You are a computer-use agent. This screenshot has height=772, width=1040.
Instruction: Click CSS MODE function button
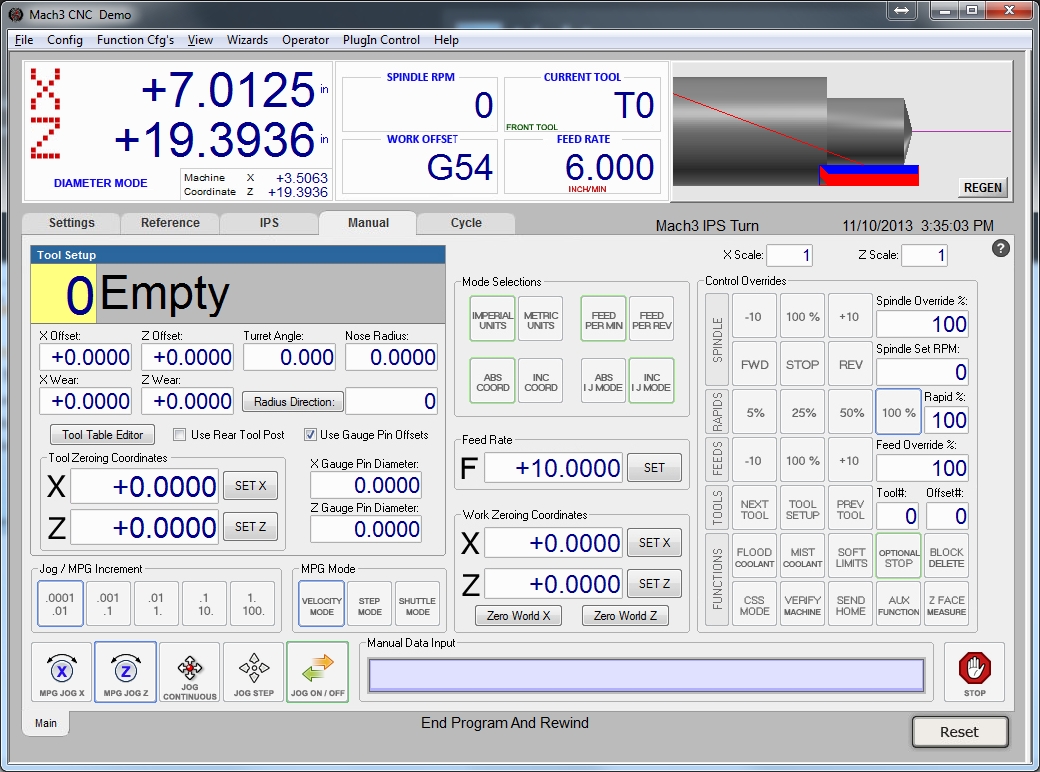755,605
